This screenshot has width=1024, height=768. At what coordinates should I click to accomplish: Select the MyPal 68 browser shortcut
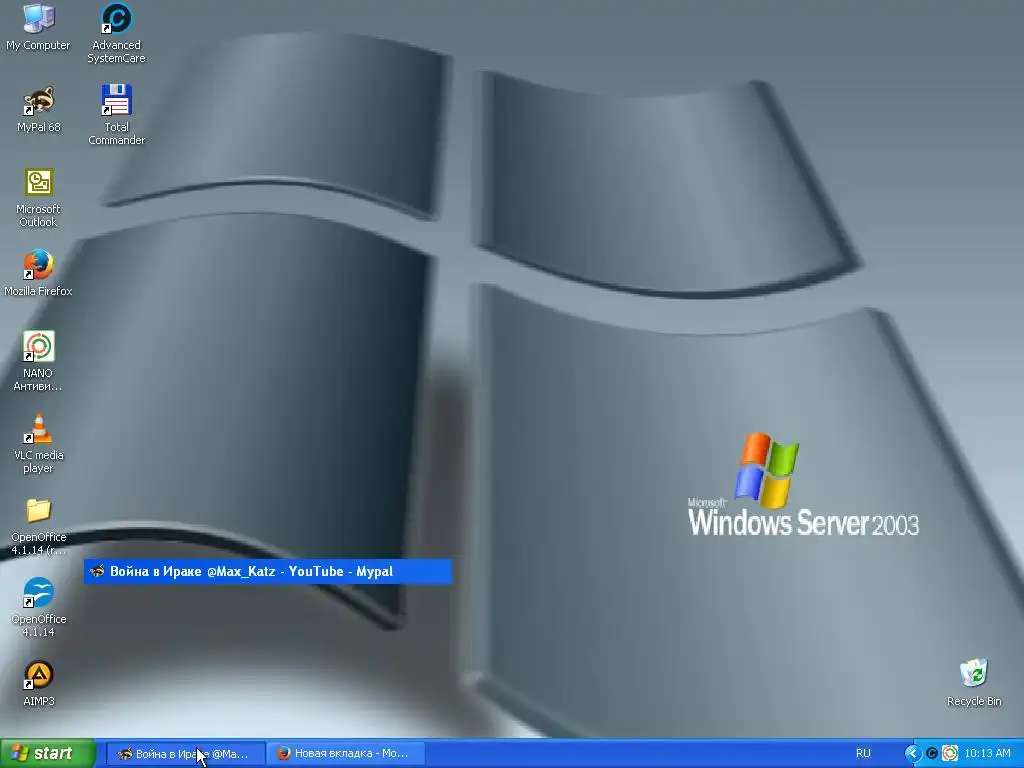(x=39, y=108)
